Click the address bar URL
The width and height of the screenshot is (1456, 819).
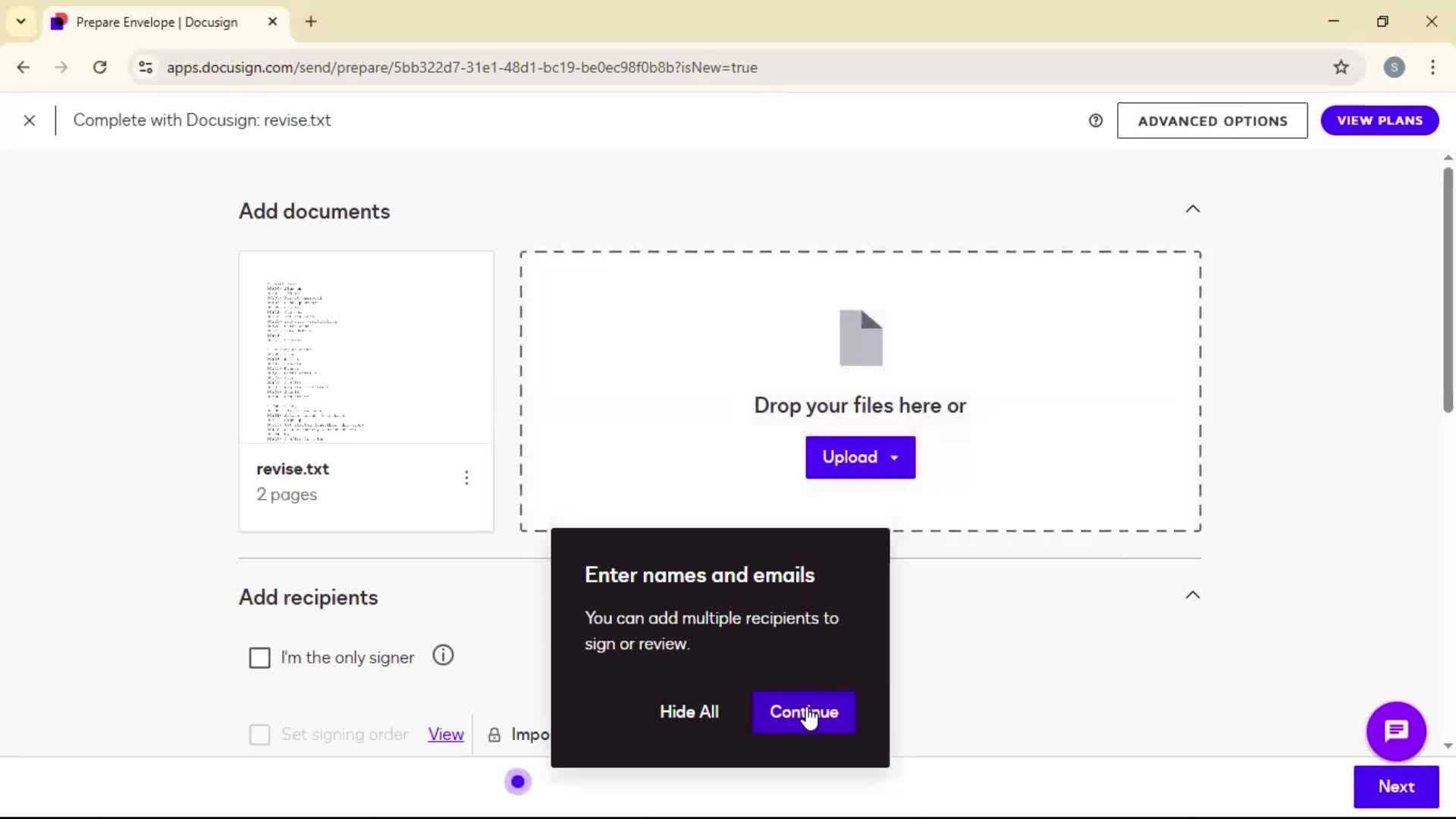point(462,67)
